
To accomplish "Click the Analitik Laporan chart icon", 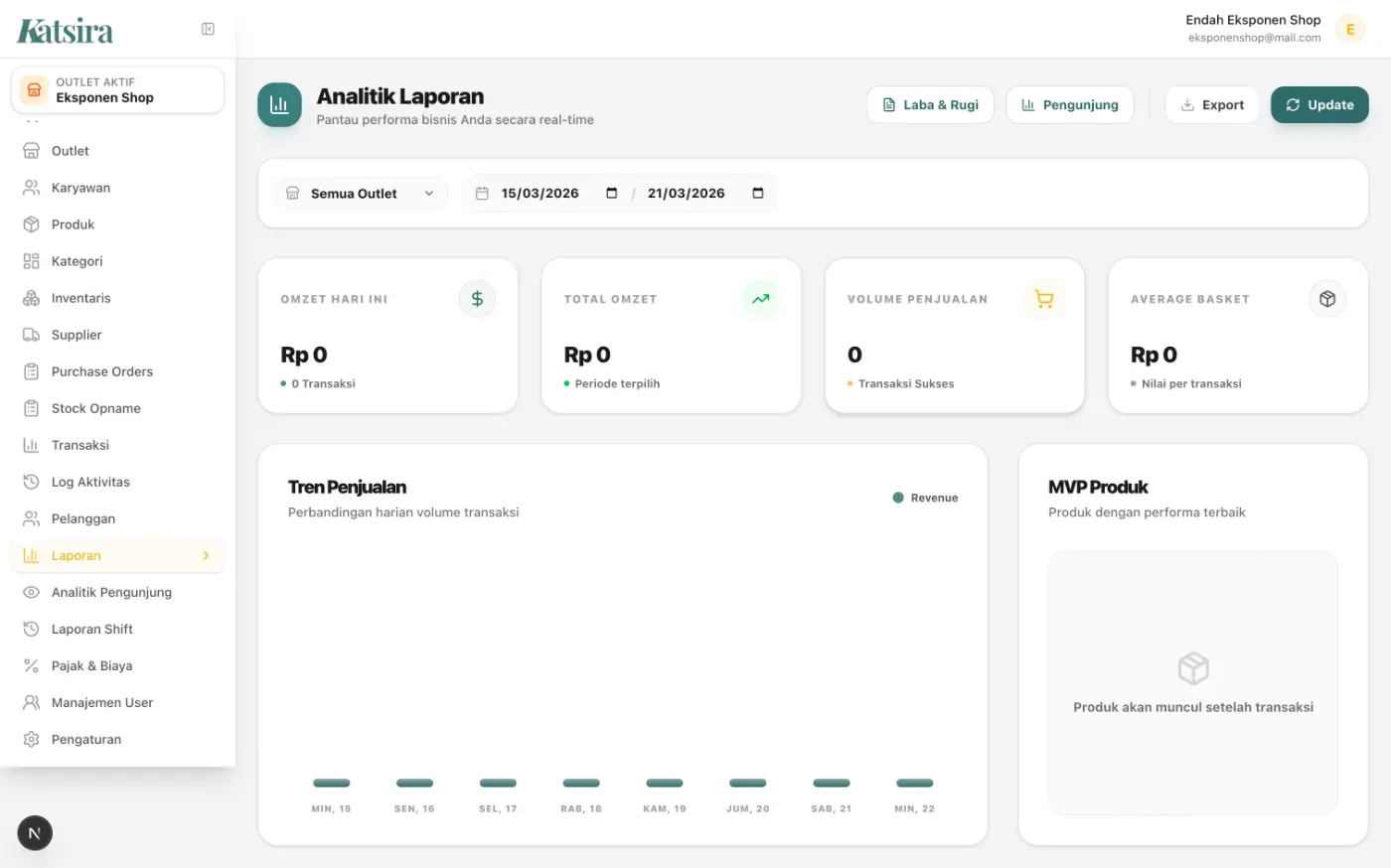I will (279, 104).
